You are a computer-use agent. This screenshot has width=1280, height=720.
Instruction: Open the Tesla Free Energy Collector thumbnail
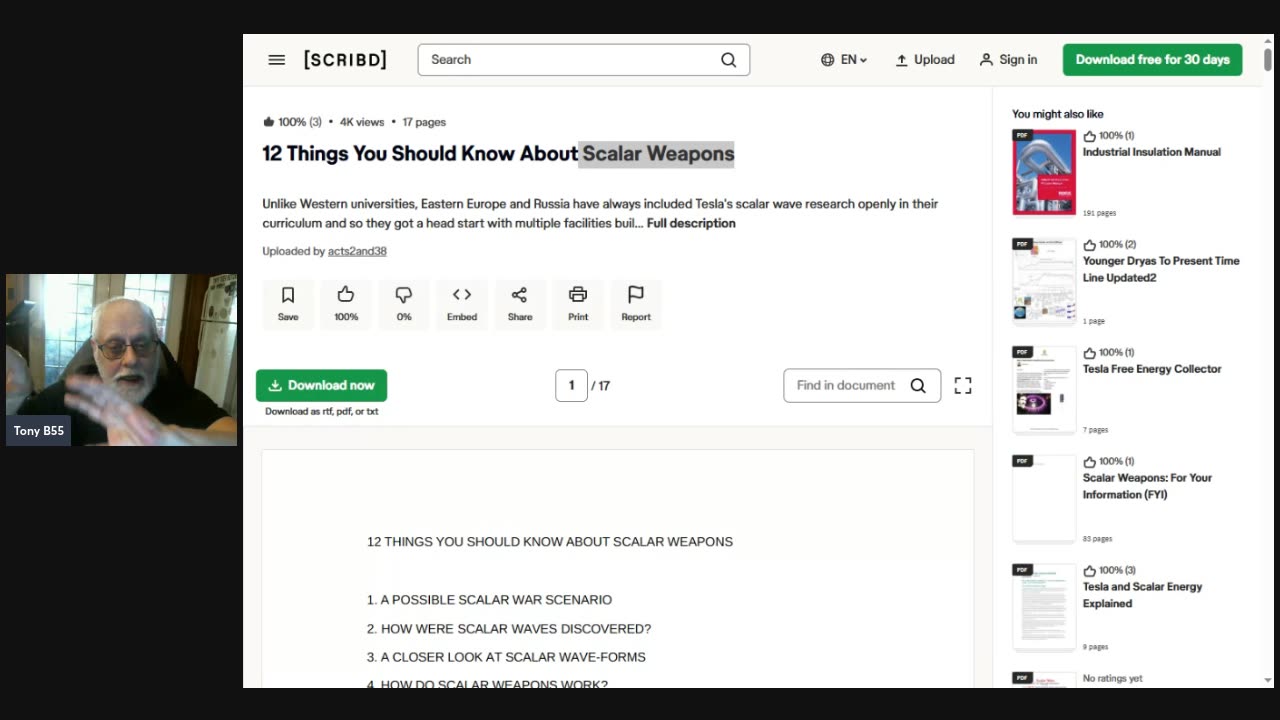click(x=1044, y=390)
